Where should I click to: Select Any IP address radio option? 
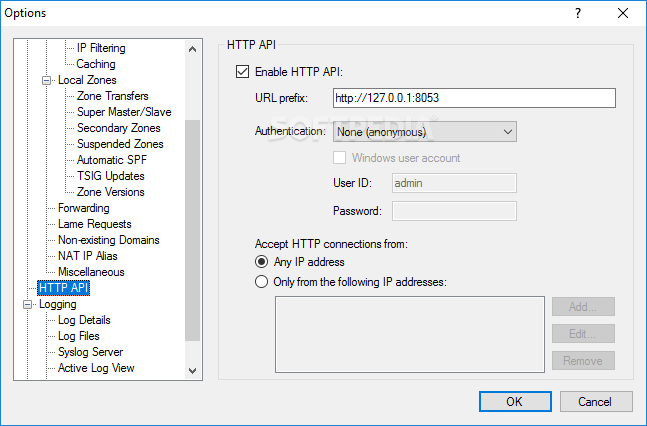261,262
